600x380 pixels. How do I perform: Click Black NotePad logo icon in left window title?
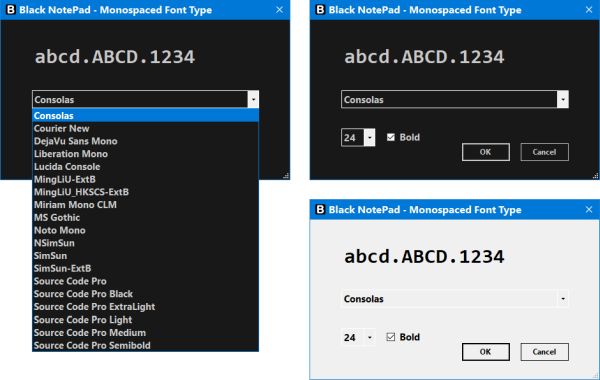pyautogui.click(x=11, y=10)
